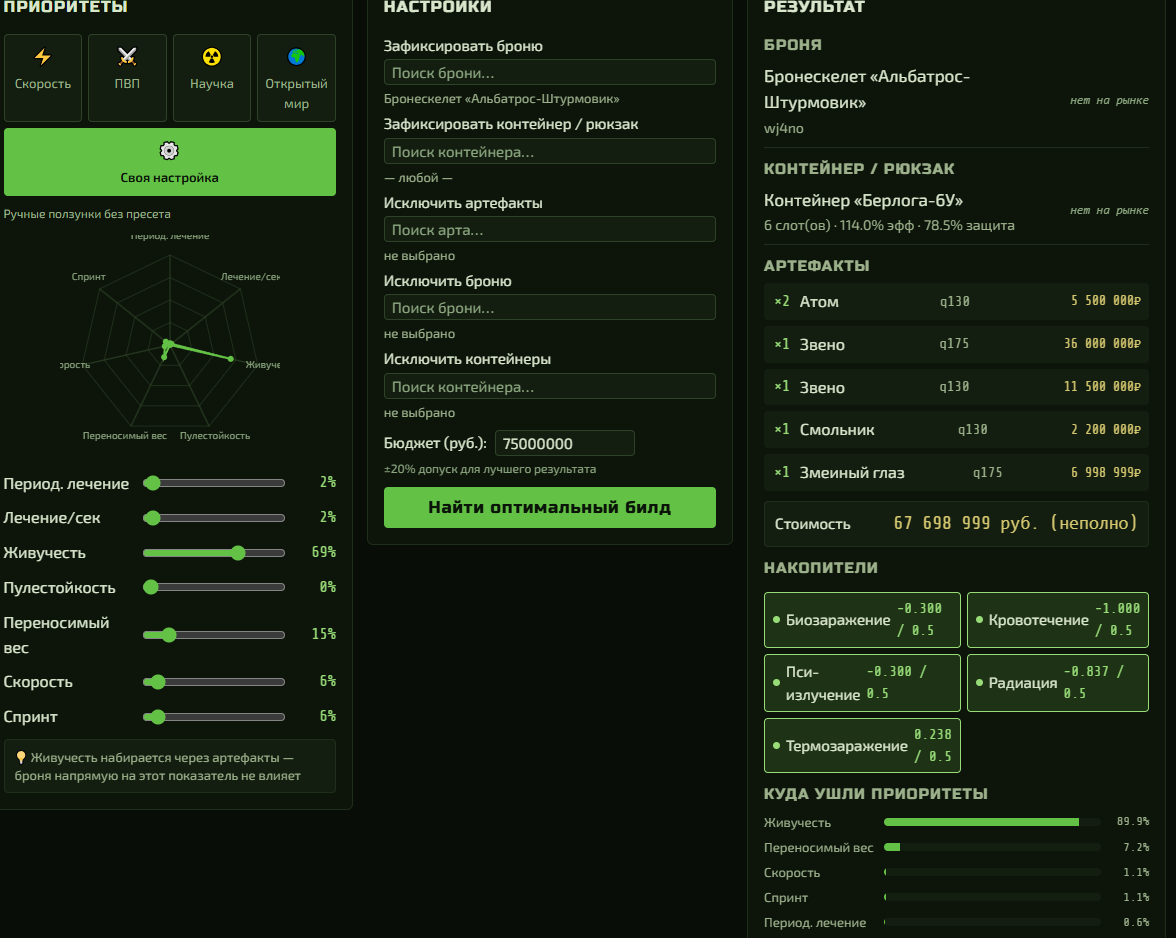Open the Зафиксировать контейнер search field
Image resolution: width=1176 pixels, height=938 pixels.
coord(550,151)
